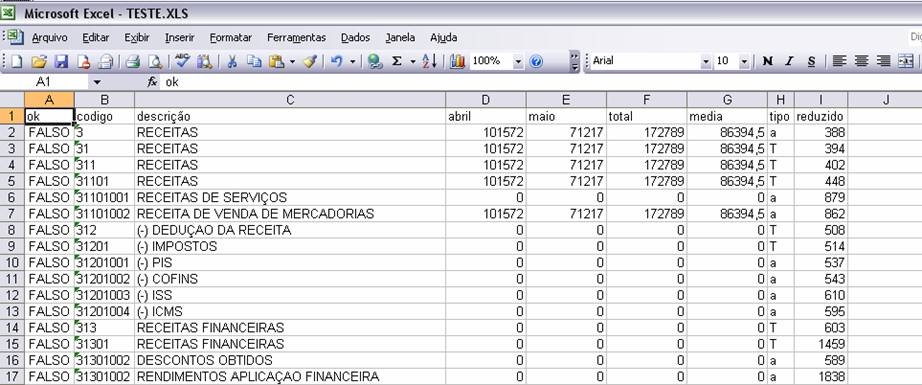Screen dimensions: 922x385
Task: Merge and center the selected cells
Action: pyautogui.click(x=906, y=61)
